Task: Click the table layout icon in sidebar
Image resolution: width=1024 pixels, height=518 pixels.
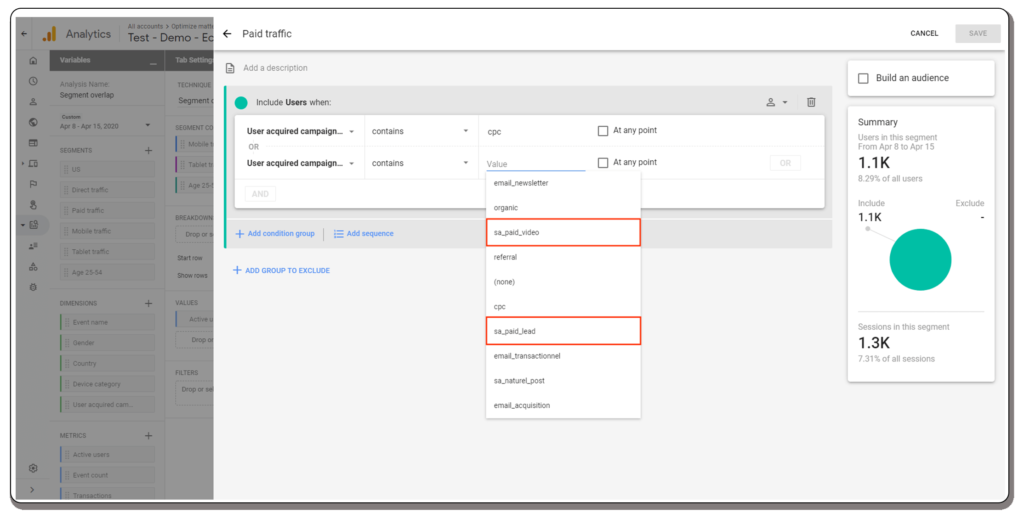Action: tap(33, 143)
